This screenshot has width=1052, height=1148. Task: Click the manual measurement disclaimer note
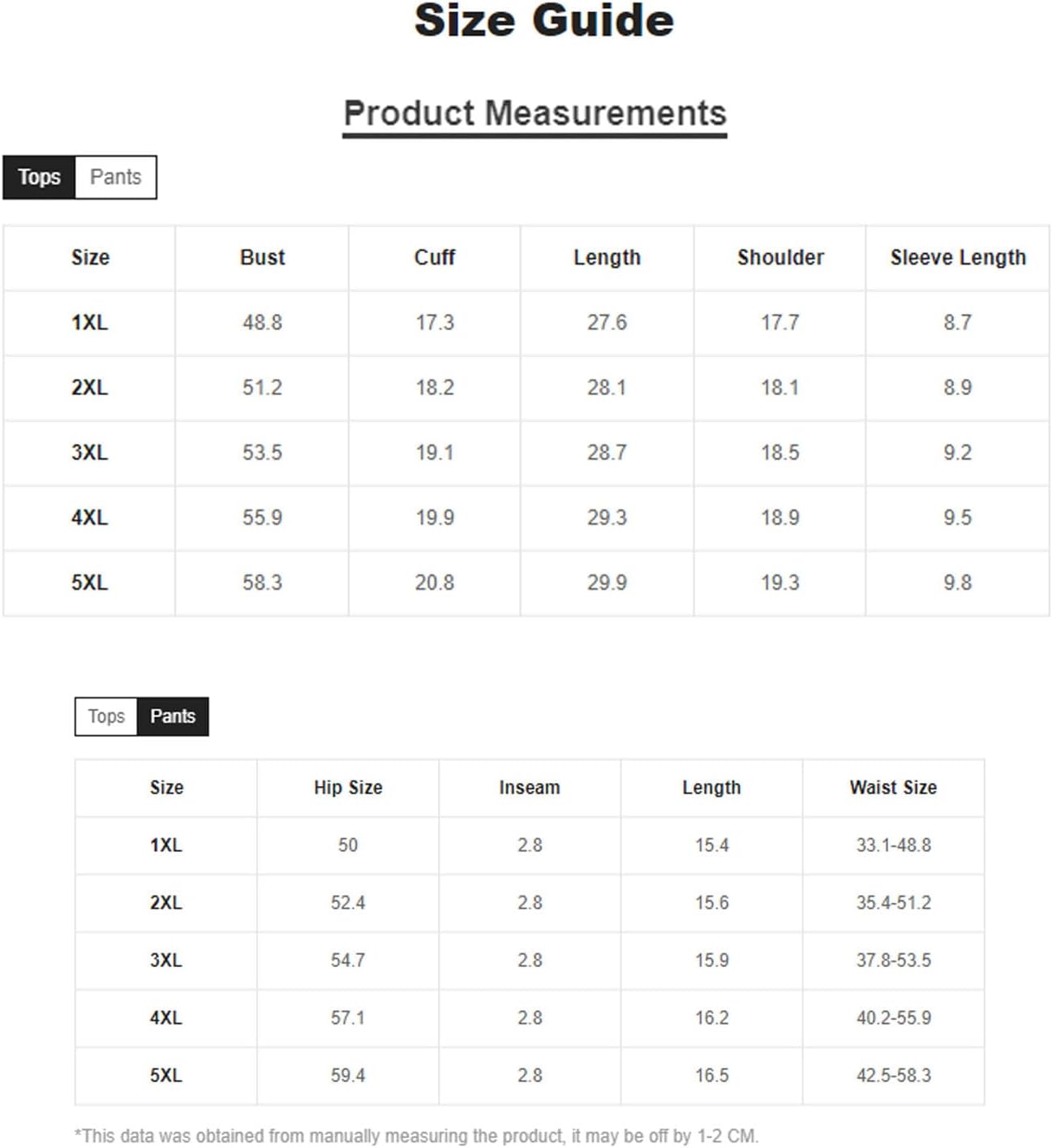(x=417, y=1136)
